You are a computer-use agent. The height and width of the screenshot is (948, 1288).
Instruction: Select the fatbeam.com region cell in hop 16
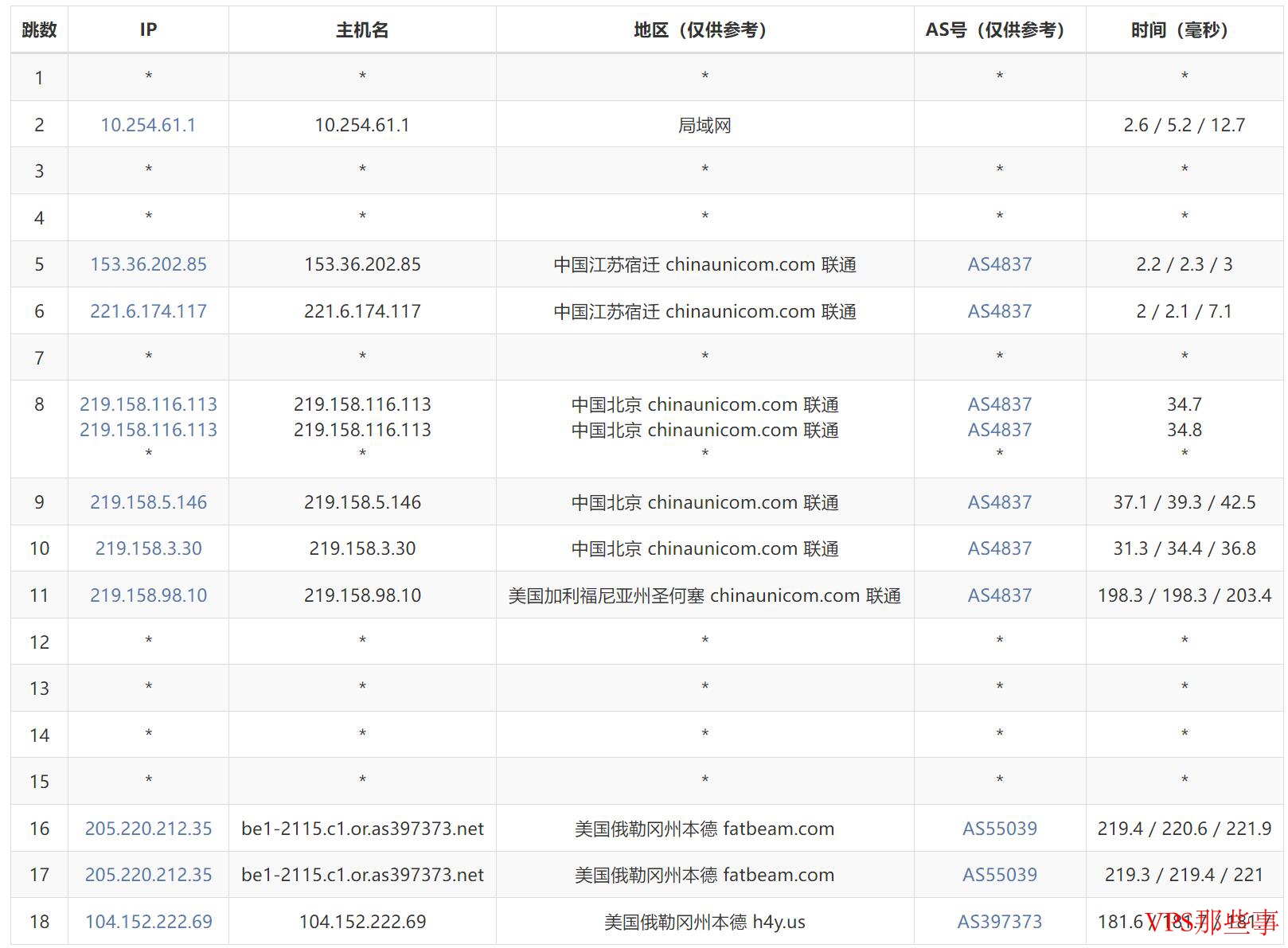tap(704, 829)
